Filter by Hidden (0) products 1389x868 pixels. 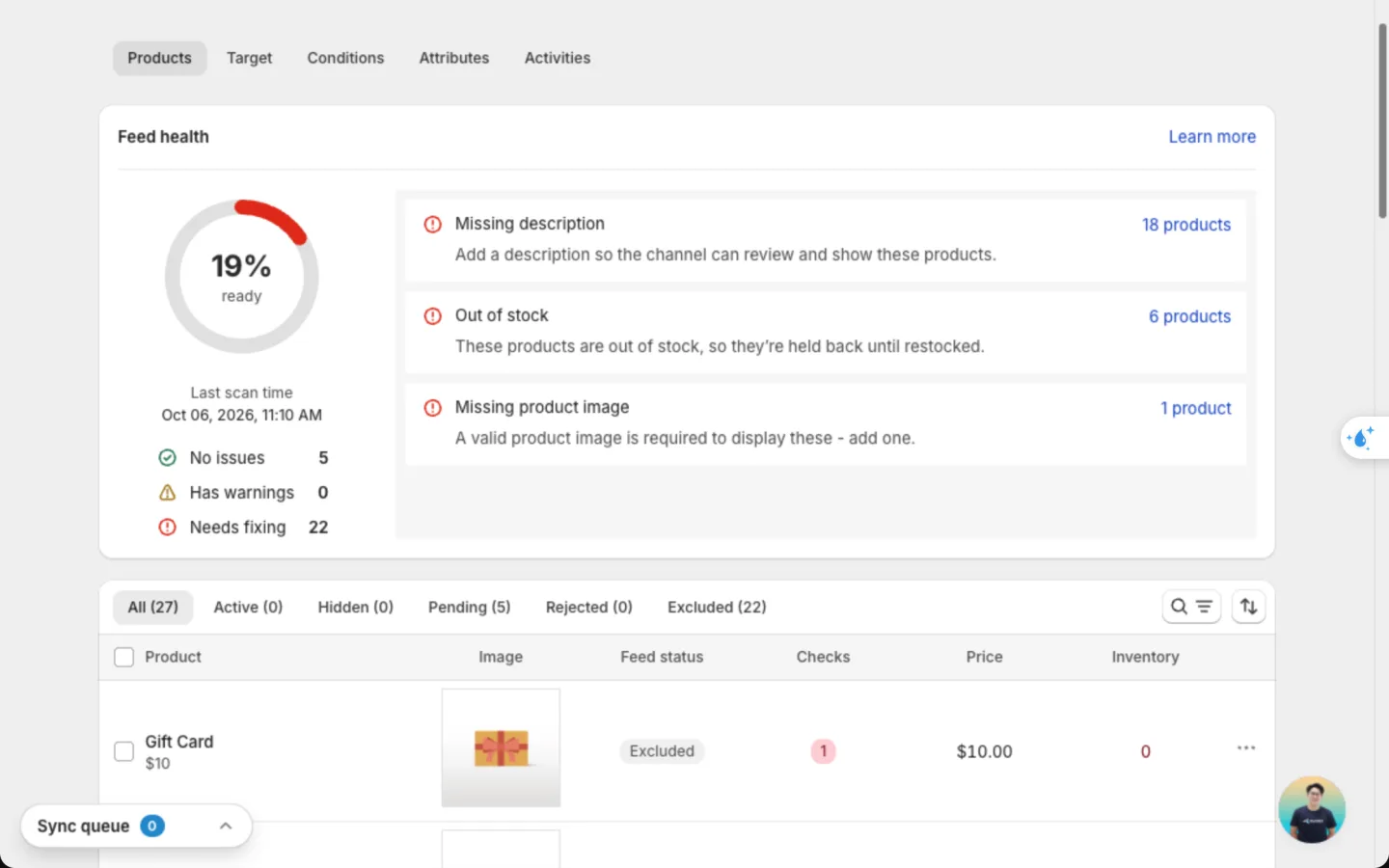356,608
